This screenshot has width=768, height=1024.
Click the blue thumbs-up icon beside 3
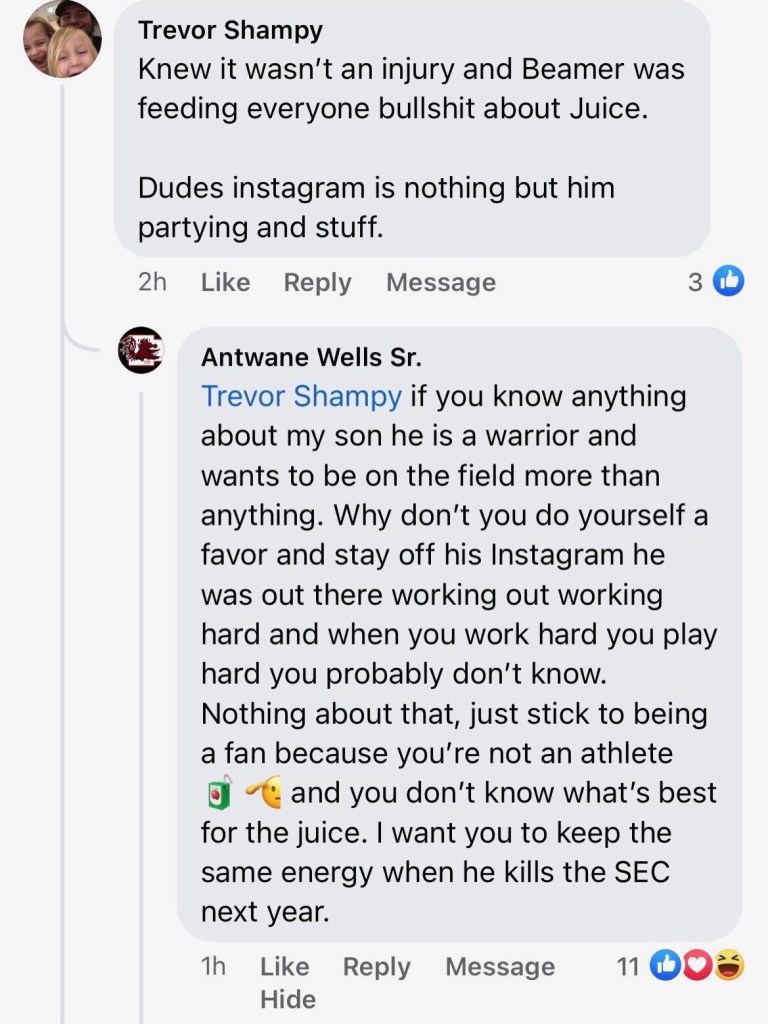[x=730, y=283]
